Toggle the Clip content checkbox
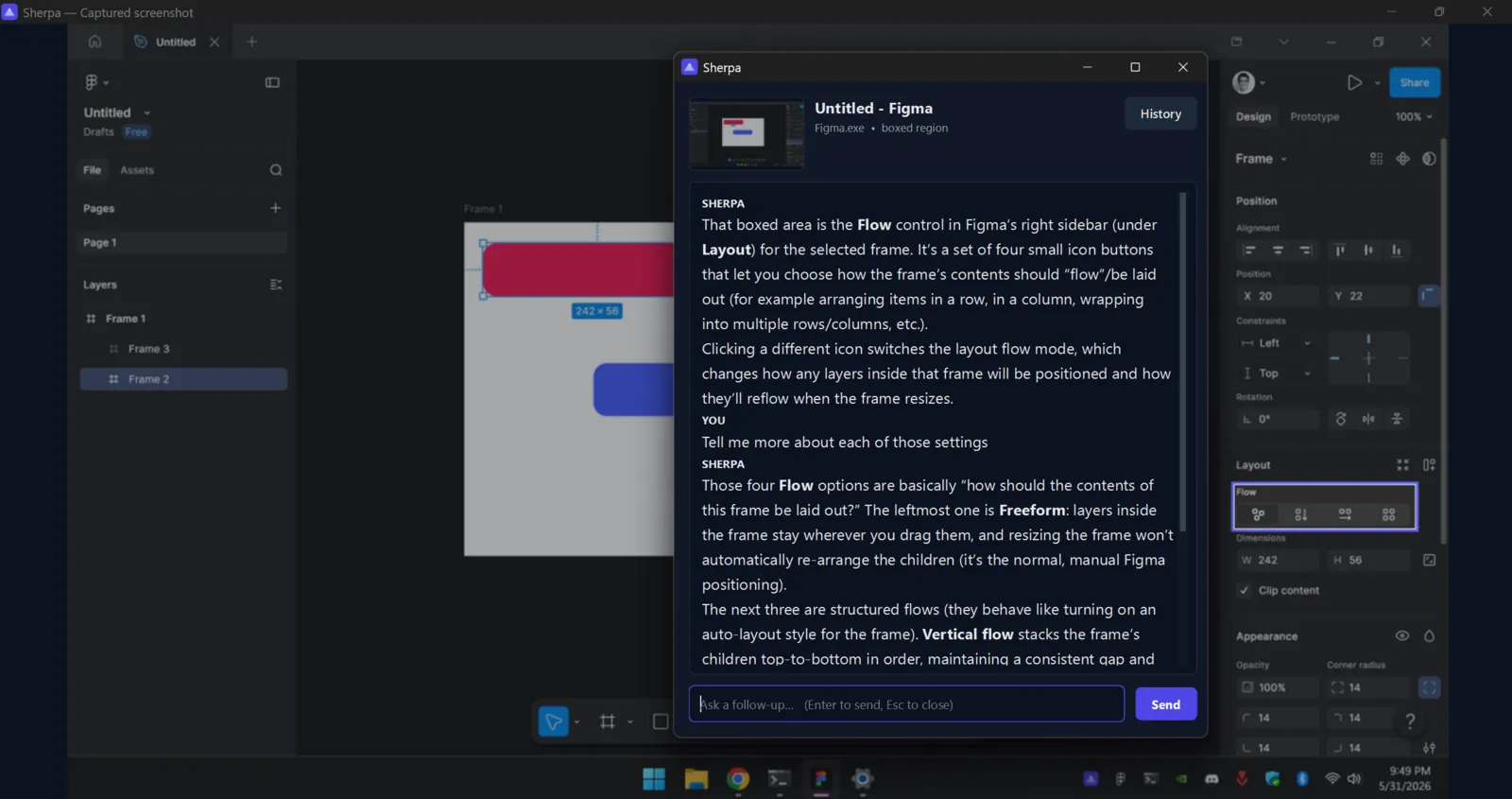 pos(1245,590)
